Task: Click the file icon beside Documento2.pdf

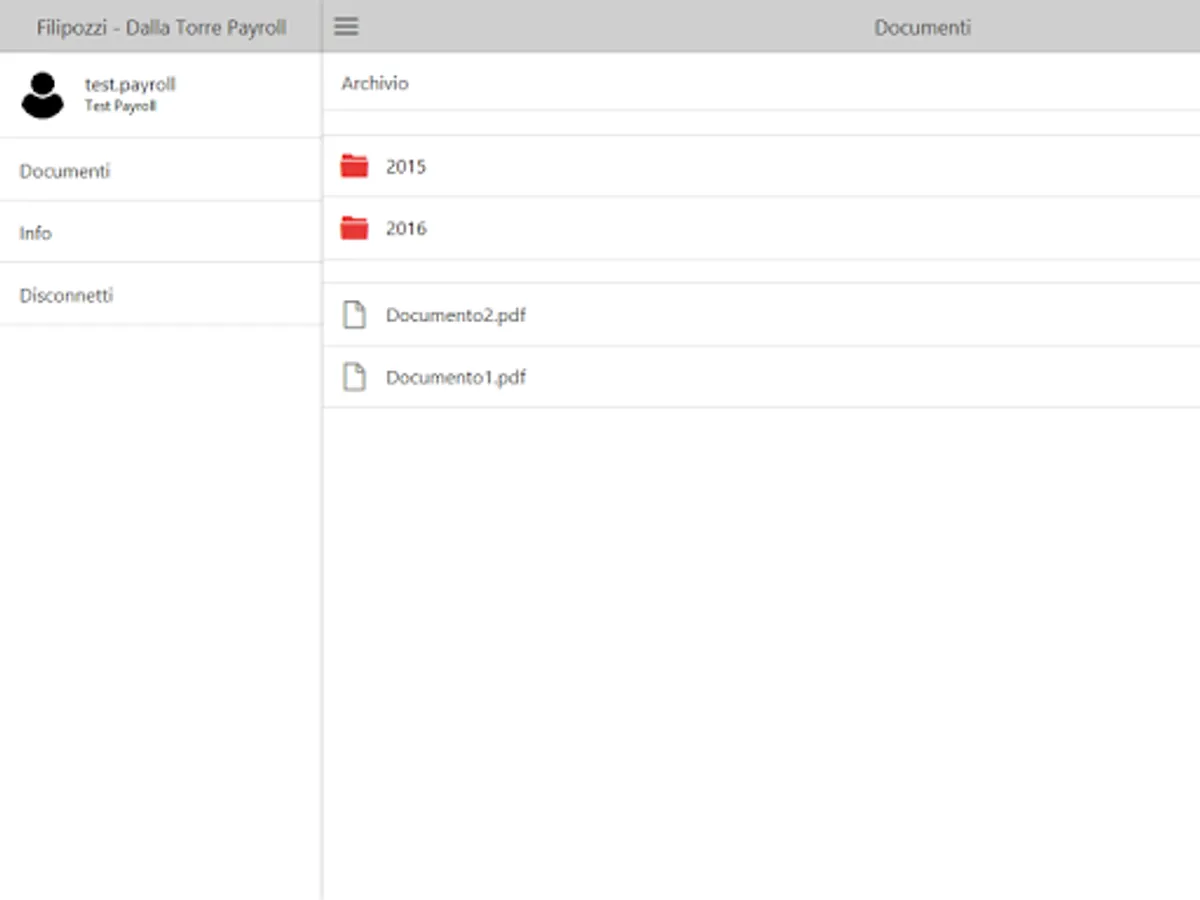Action: [x=354, y=315]
